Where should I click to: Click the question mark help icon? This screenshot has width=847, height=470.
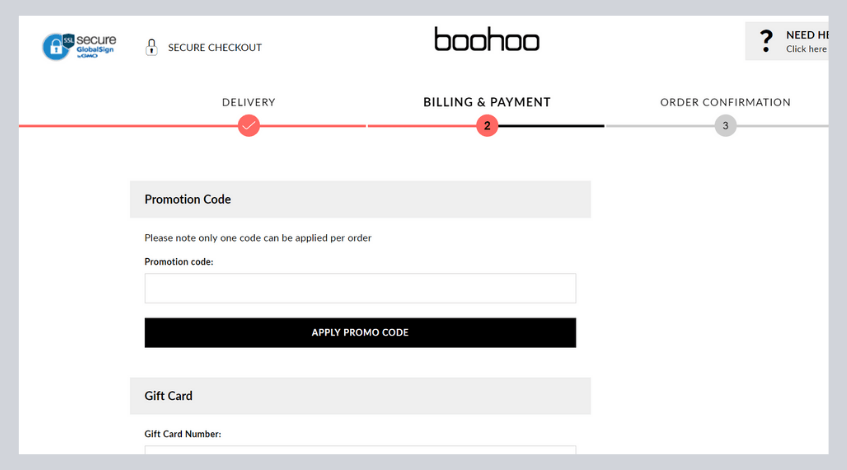pyautogui.click(x=766, y=41)
